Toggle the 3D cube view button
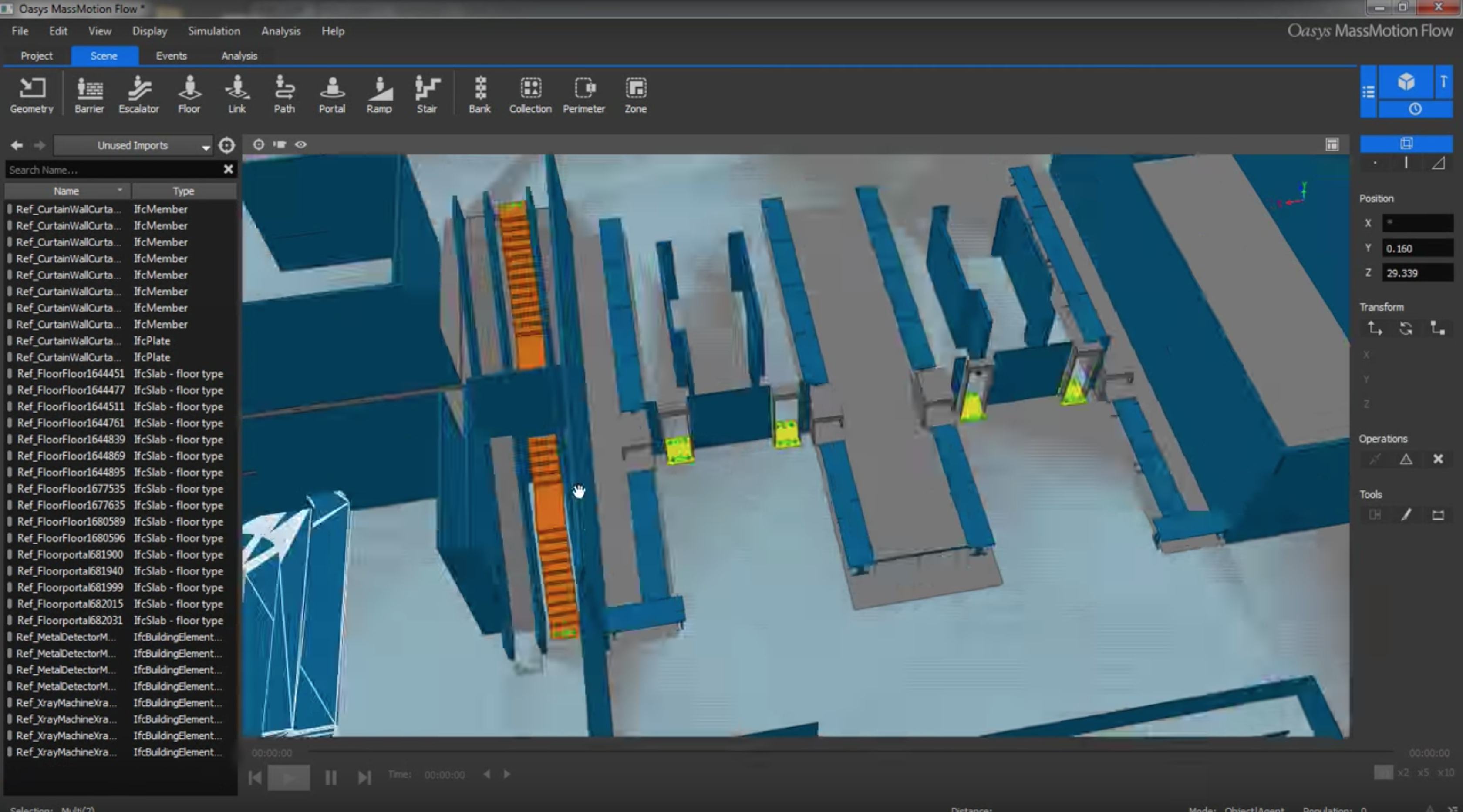The height and width of the screenshot is (812, 1463). click(x=1406, y=82)
